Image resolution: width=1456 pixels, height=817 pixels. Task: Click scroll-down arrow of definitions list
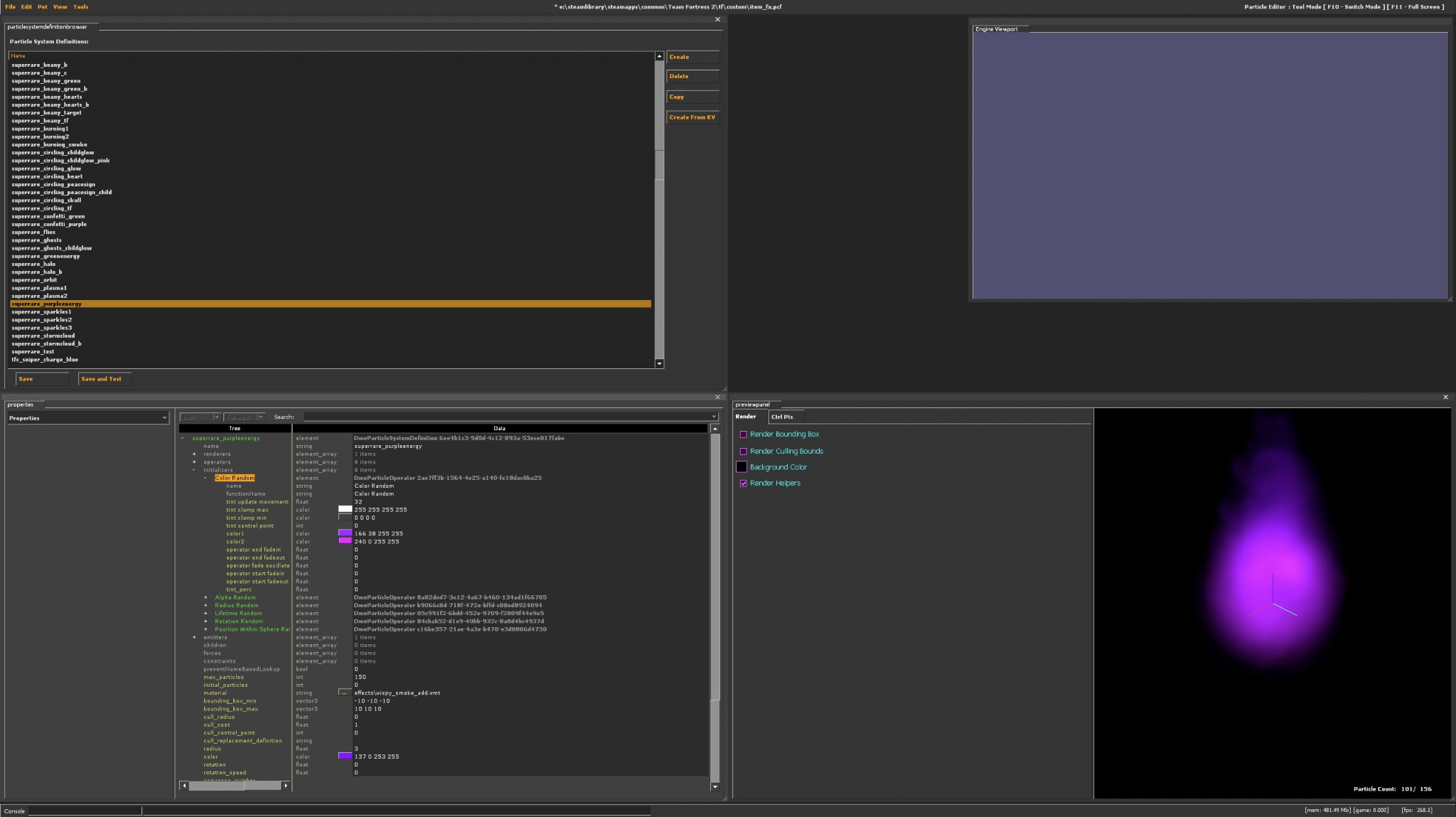(659, 363)
